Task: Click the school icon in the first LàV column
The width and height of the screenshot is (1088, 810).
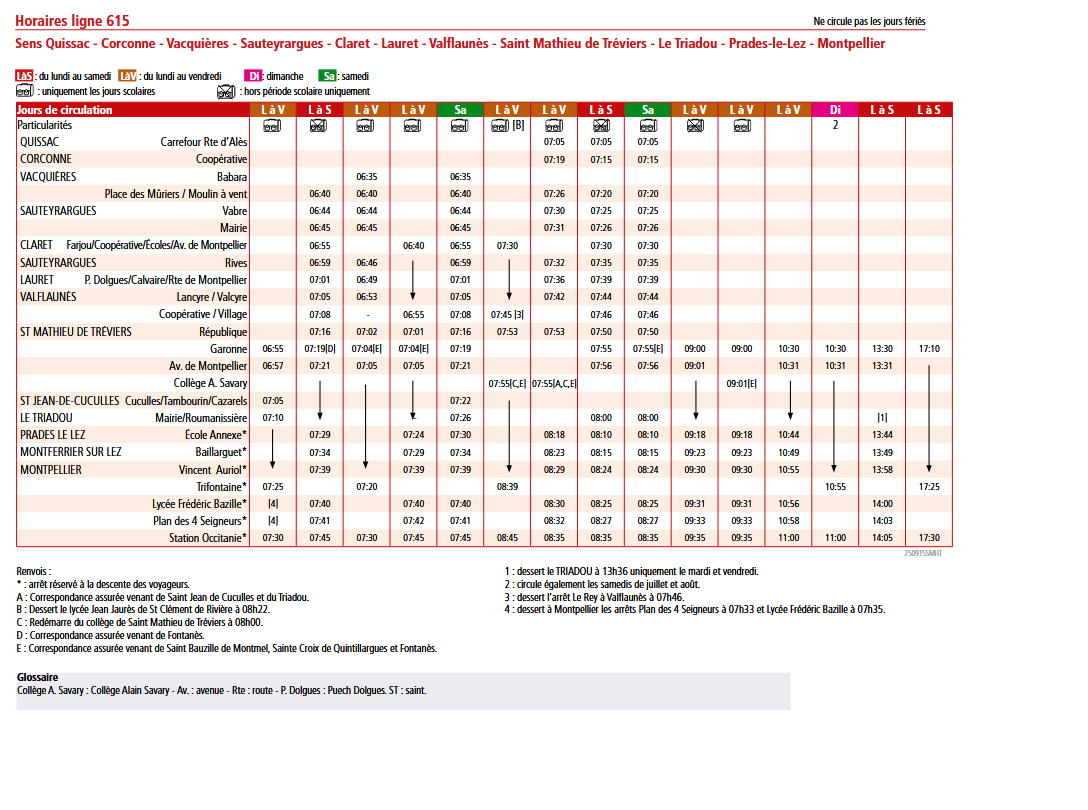Action: [272, 126]
